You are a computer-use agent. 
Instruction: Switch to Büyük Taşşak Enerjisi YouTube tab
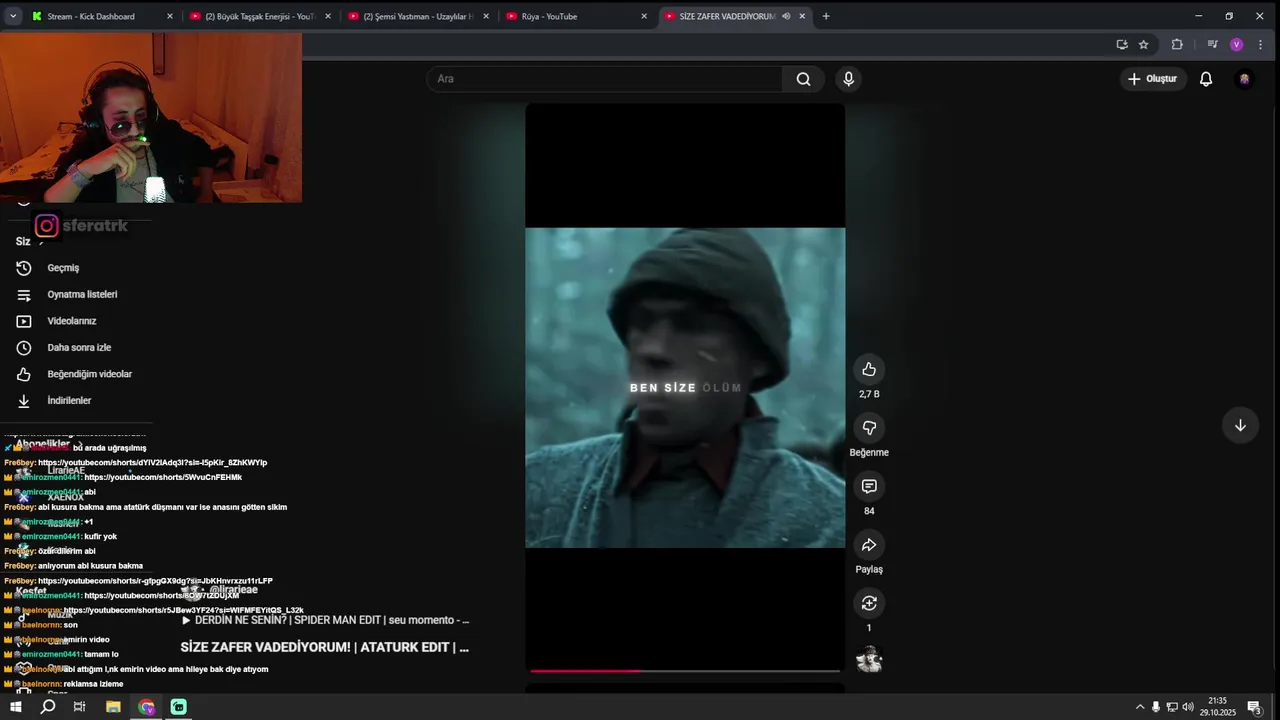pyautogui.click(x=259, y=16)
